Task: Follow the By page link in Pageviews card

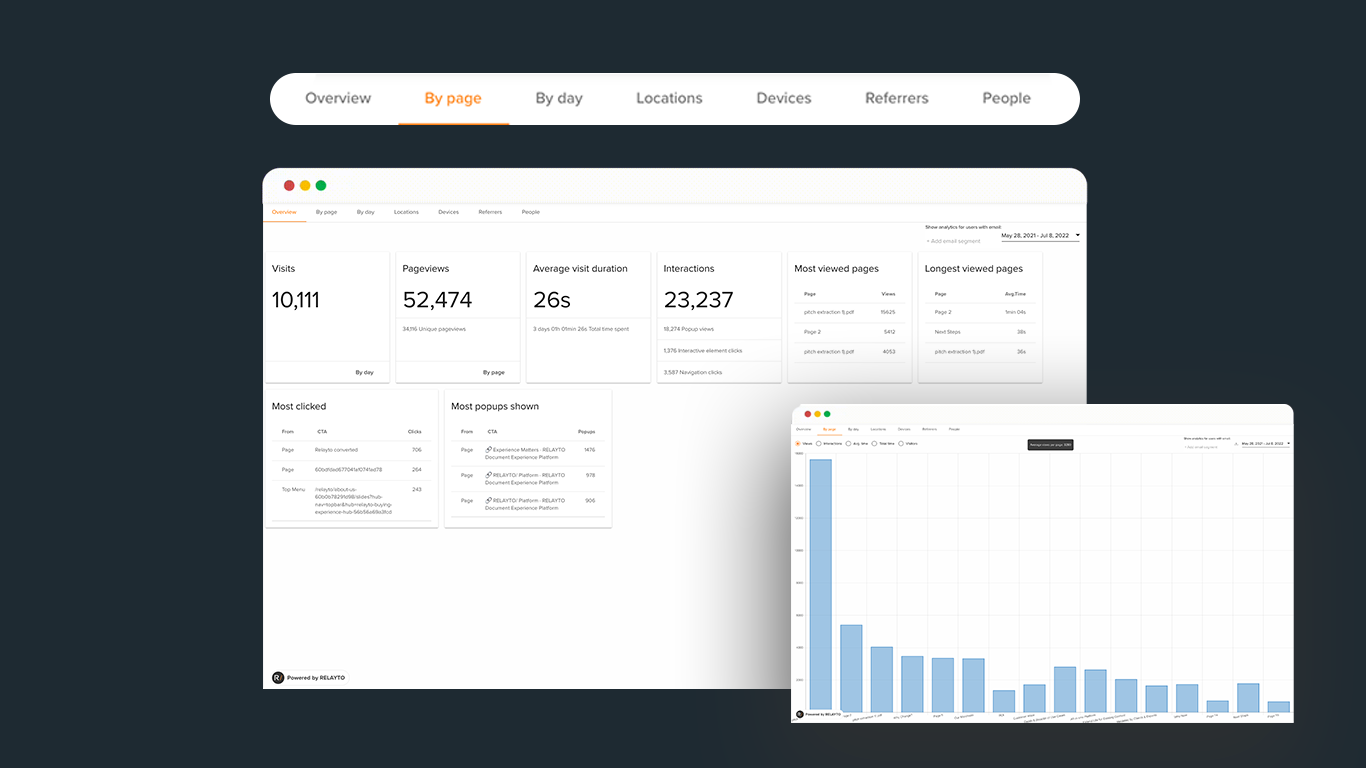Action: click(x=494, y=372)
